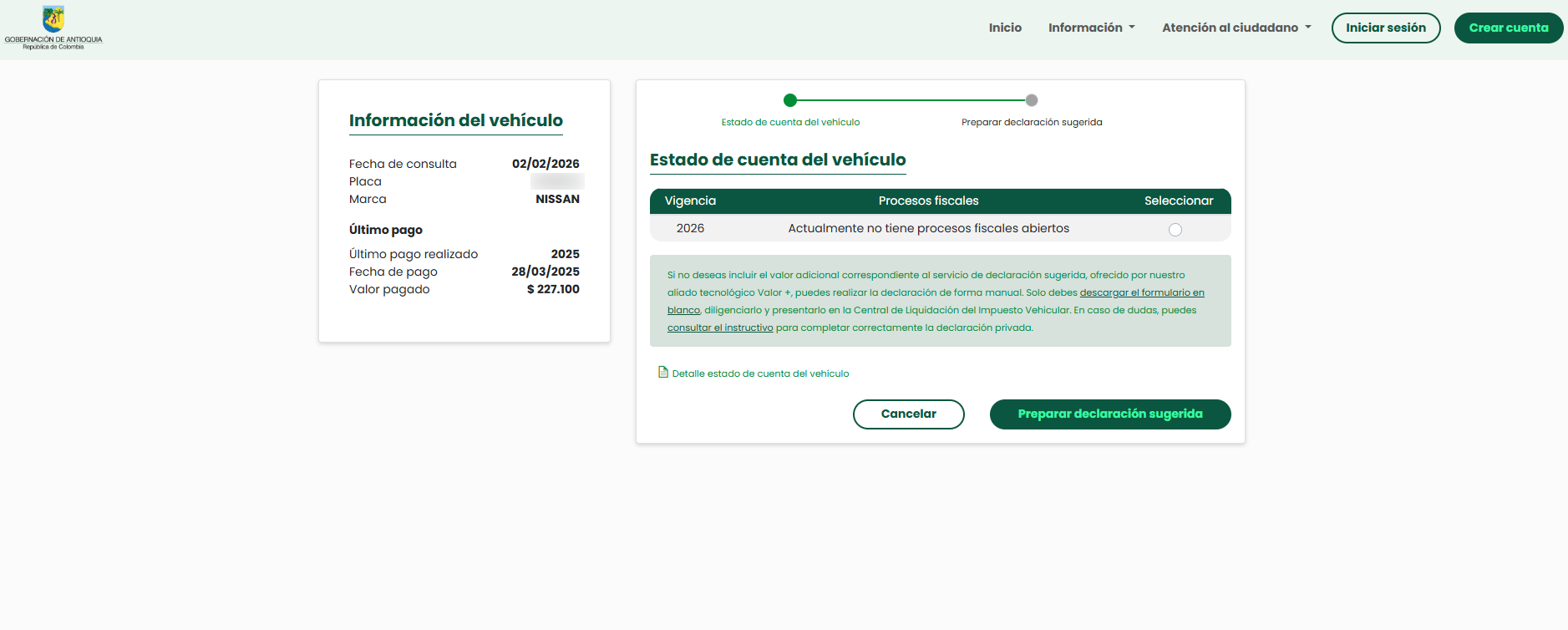
Task: Expand the Información dropdown menu
Action: pyautogui.click(x=1092, y=28)
